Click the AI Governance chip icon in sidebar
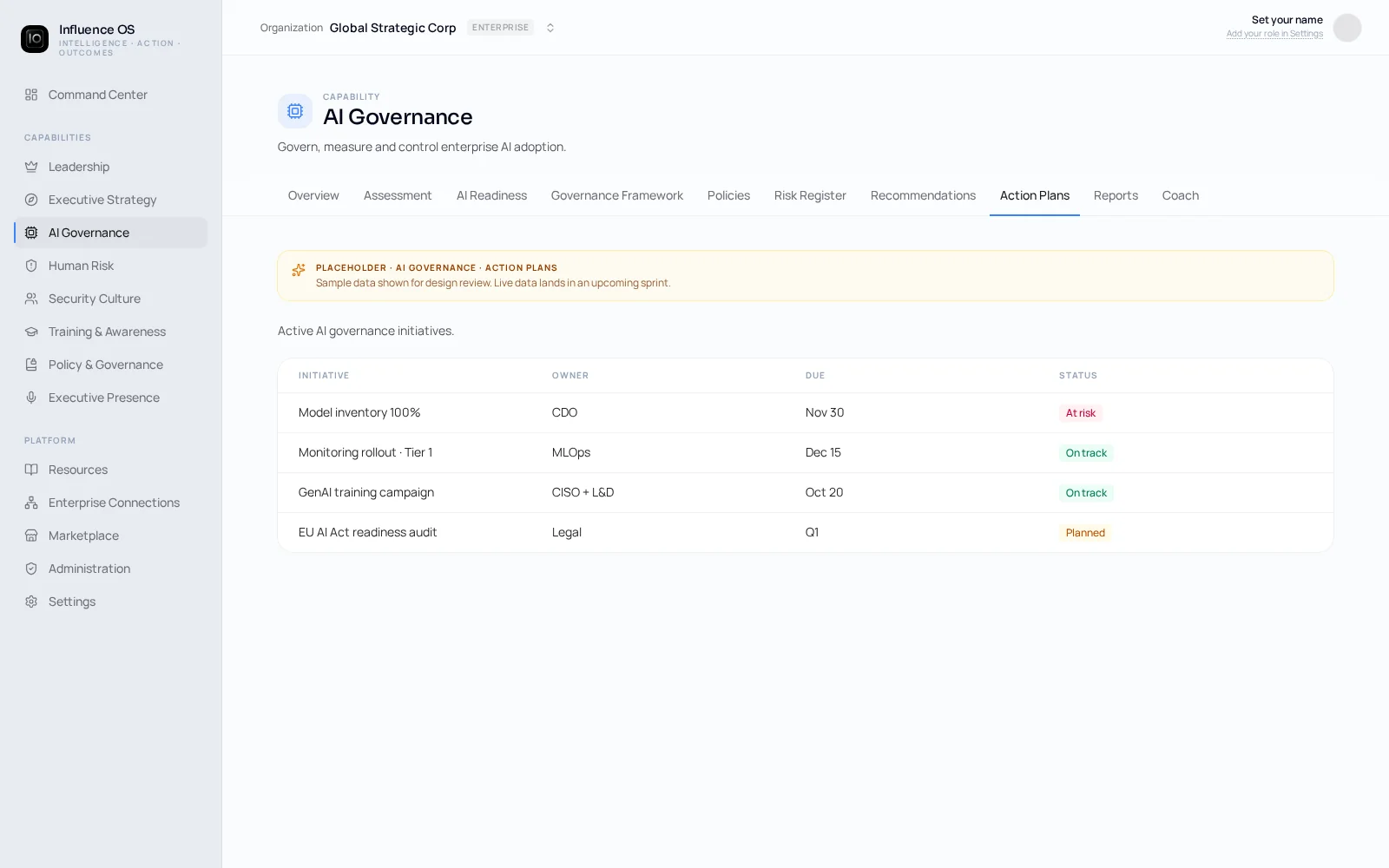Screen dimensions: 1389x868 31,233
